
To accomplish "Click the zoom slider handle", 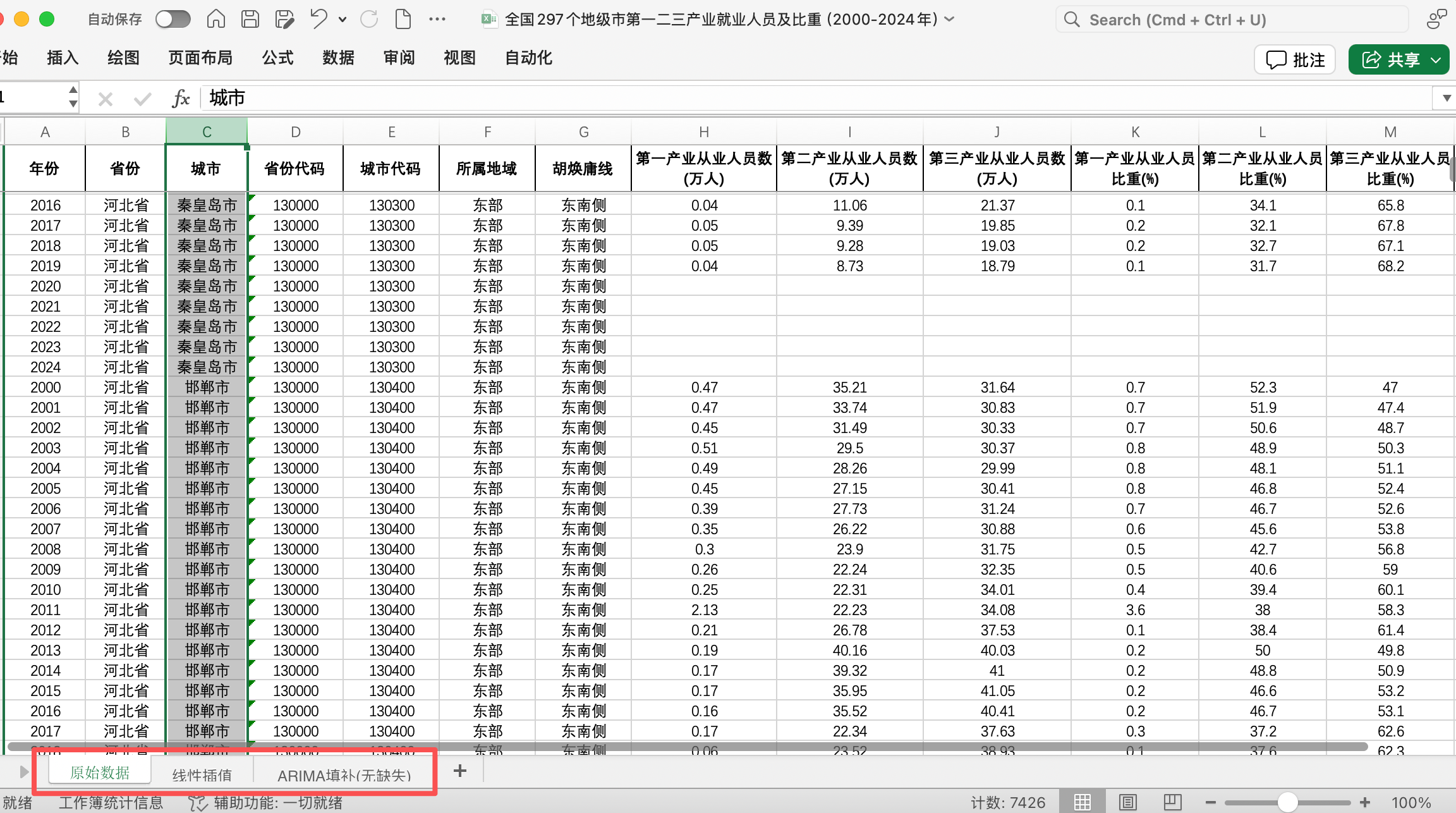I will pos(1287,802).
